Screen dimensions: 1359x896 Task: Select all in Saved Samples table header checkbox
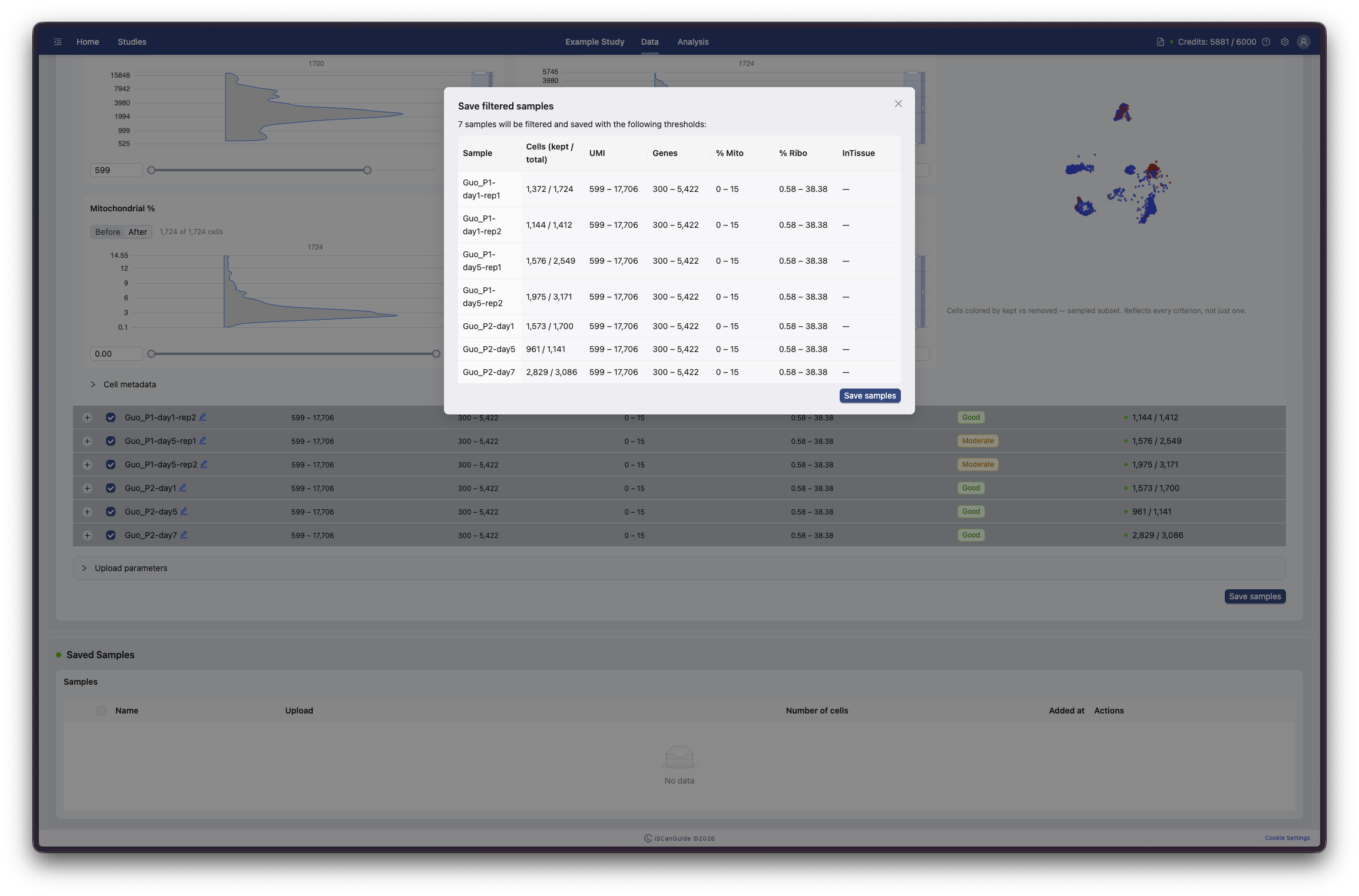click(x=101, y=711)
